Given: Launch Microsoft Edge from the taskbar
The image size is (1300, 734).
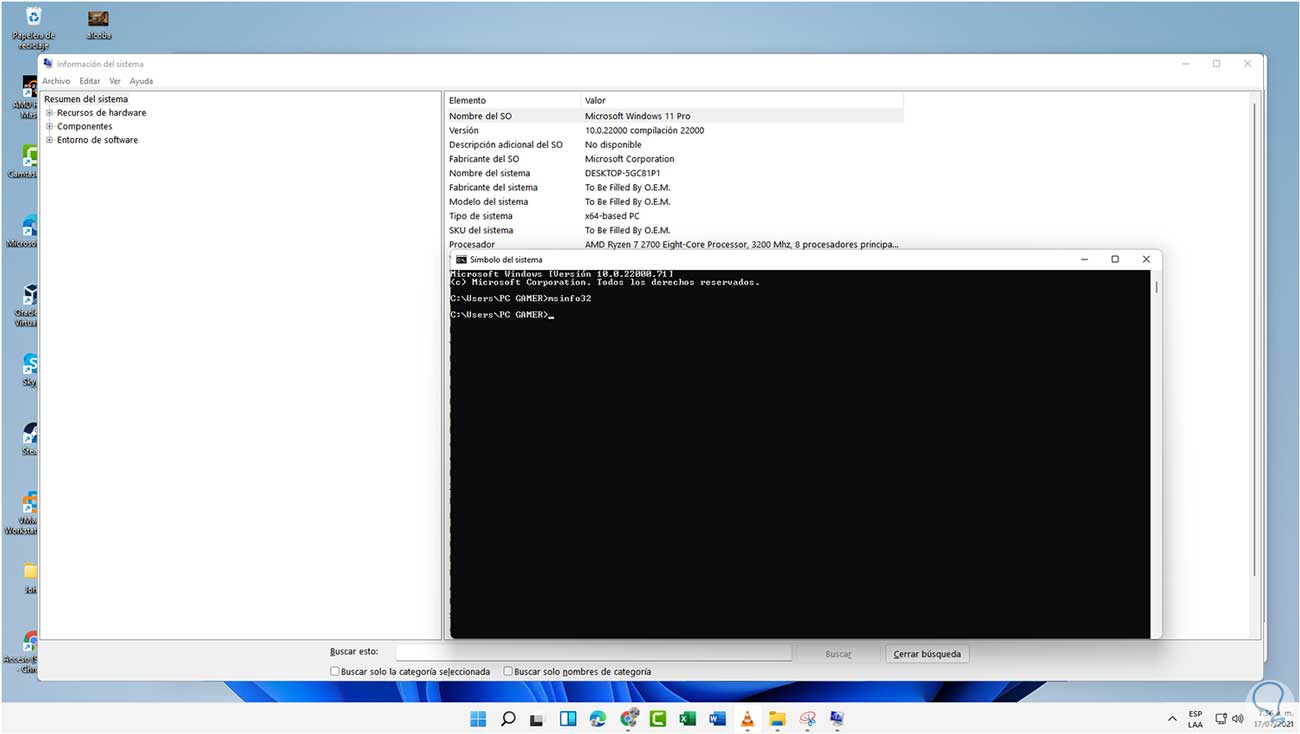Looking at the screenshot, I should coord(598,718).
